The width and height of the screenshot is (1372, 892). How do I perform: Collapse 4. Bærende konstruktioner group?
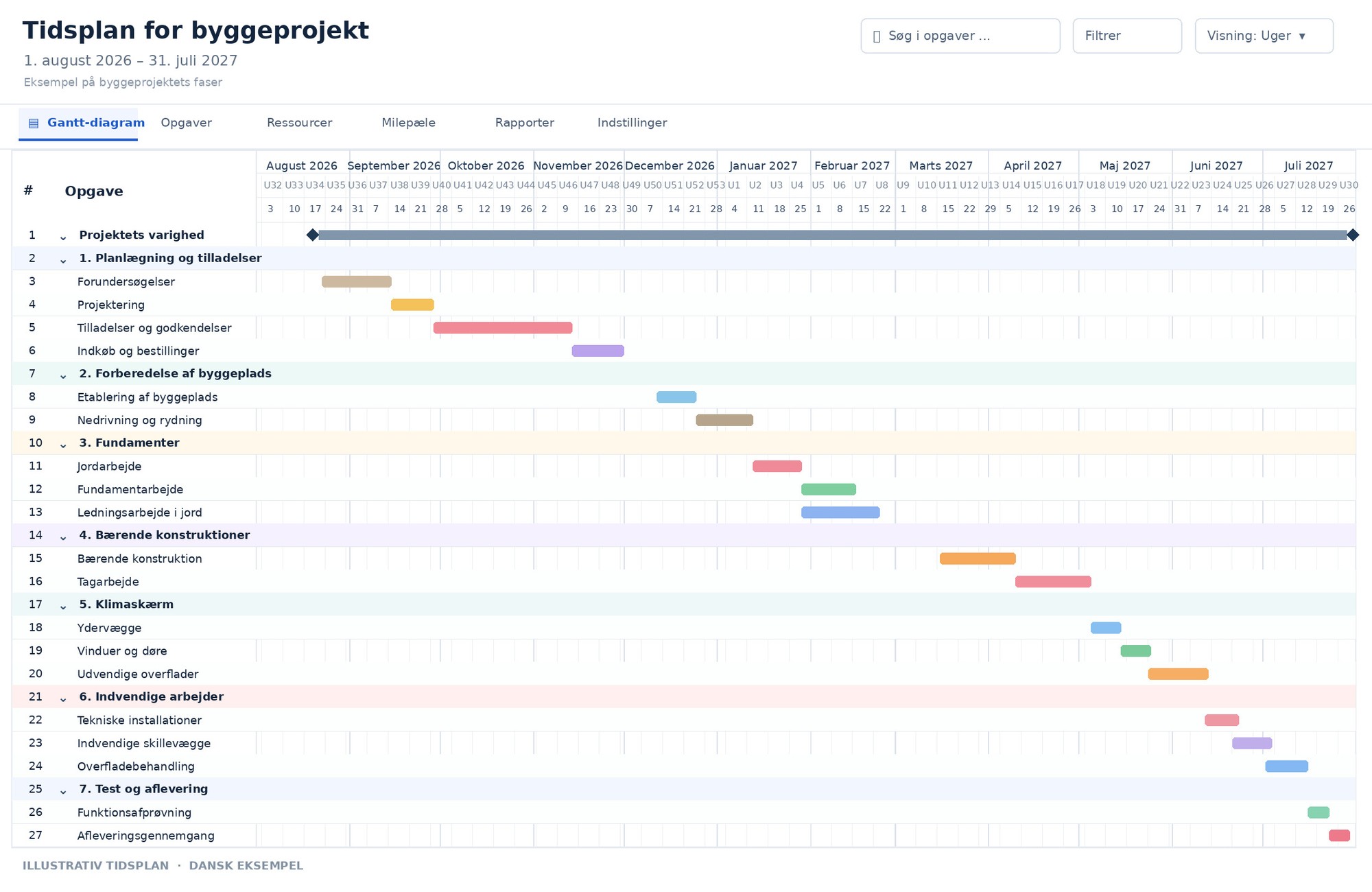tap(63, 537)
